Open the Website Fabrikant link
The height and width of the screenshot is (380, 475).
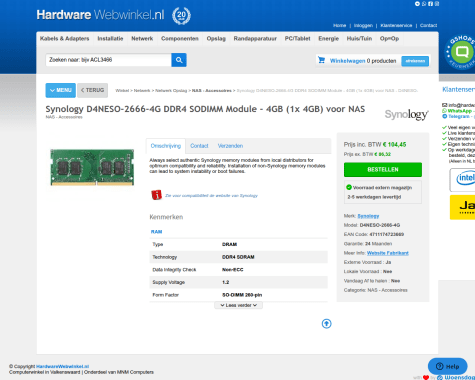(x=388, y=253)
